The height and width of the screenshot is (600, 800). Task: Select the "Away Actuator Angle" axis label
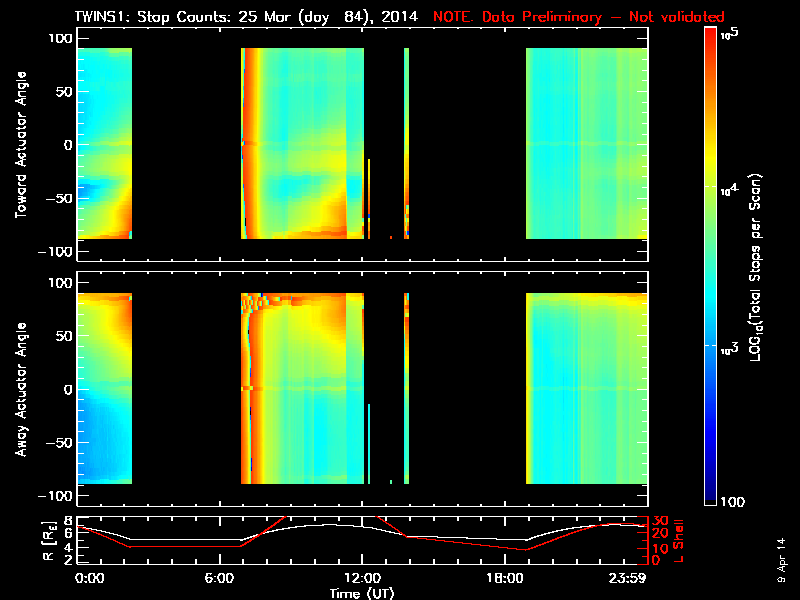coord(21,389)
